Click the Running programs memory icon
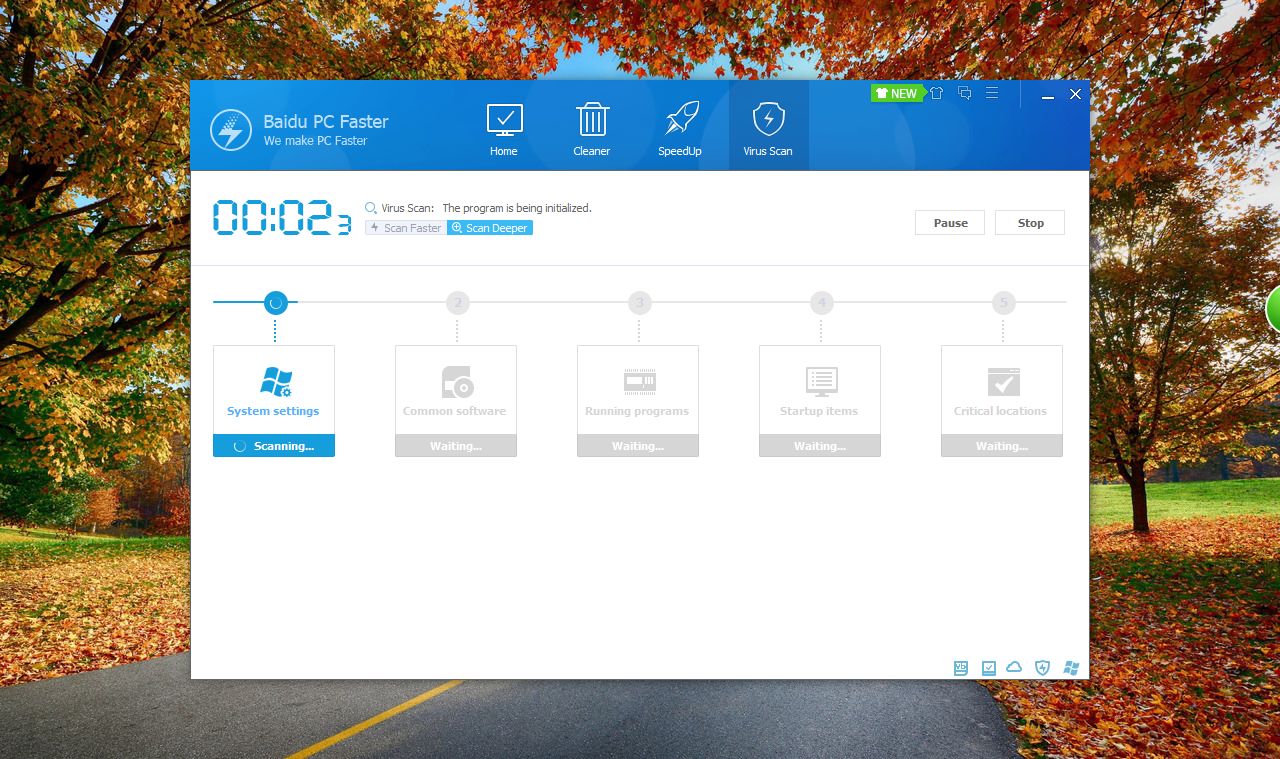The height and width of the screenshot is (759, 1280). [639, 382]
